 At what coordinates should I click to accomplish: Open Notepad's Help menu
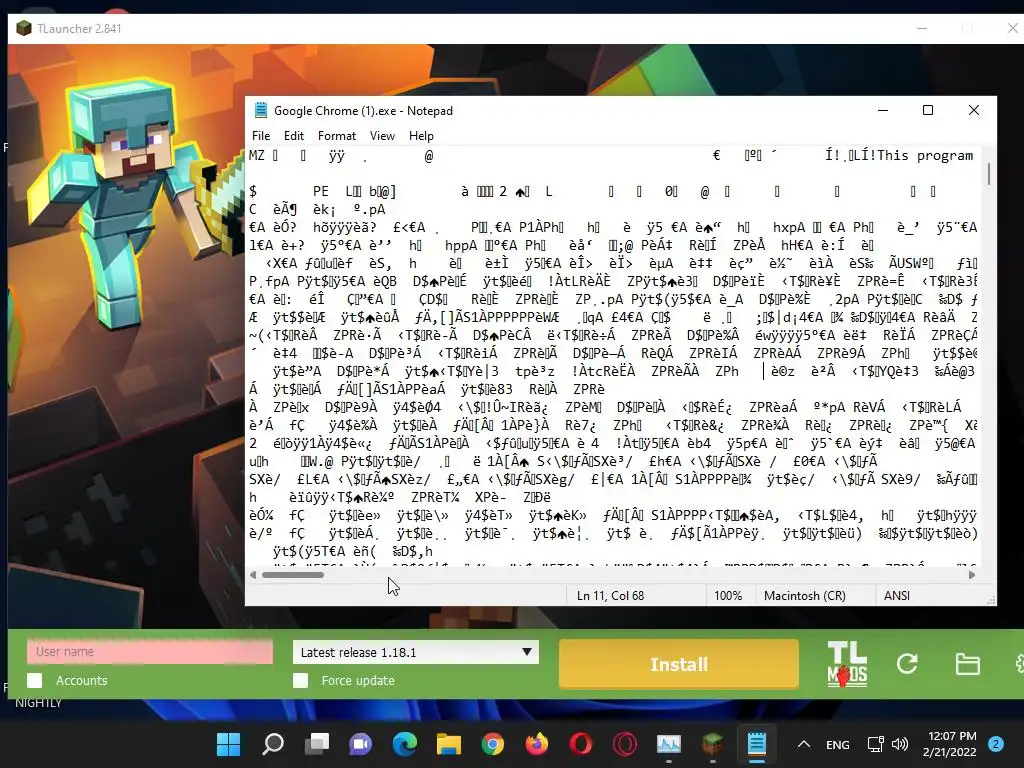coord(421,136)
